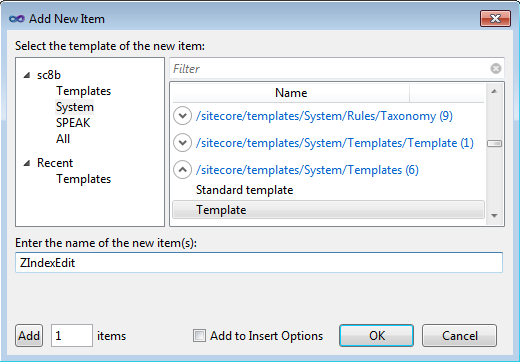
Task: Click the Recent node label
Action: 55,163
